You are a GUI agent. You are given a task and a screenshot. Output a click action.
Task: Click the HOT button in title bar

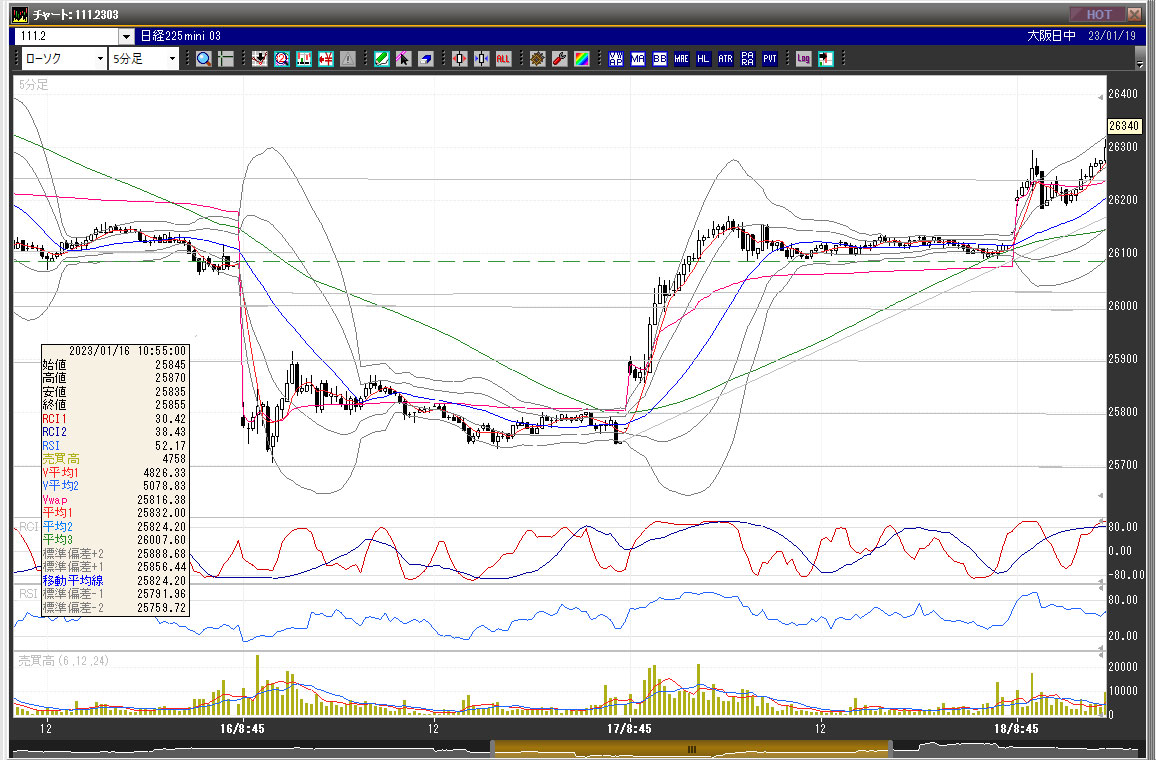[1097, 14]
